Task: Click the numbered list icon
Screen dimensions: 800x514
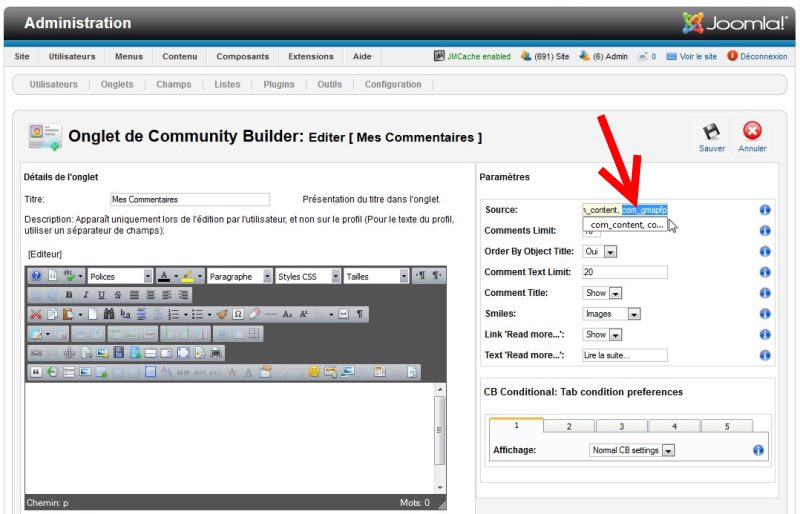Action: [x=173, y=314]
